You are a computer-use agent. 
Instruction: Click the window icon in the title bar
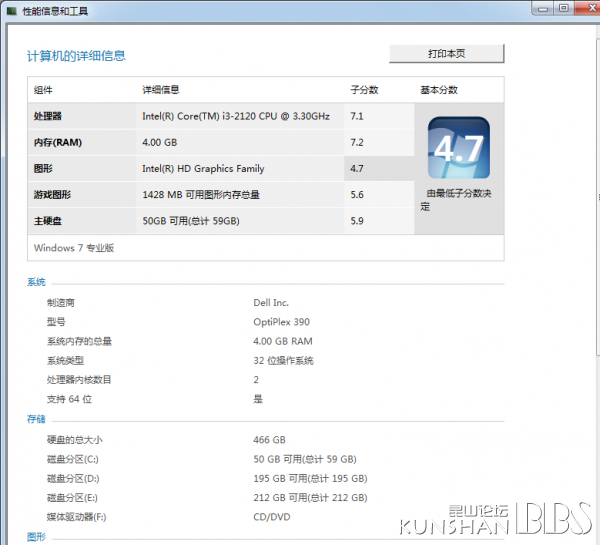pos(11,11)
